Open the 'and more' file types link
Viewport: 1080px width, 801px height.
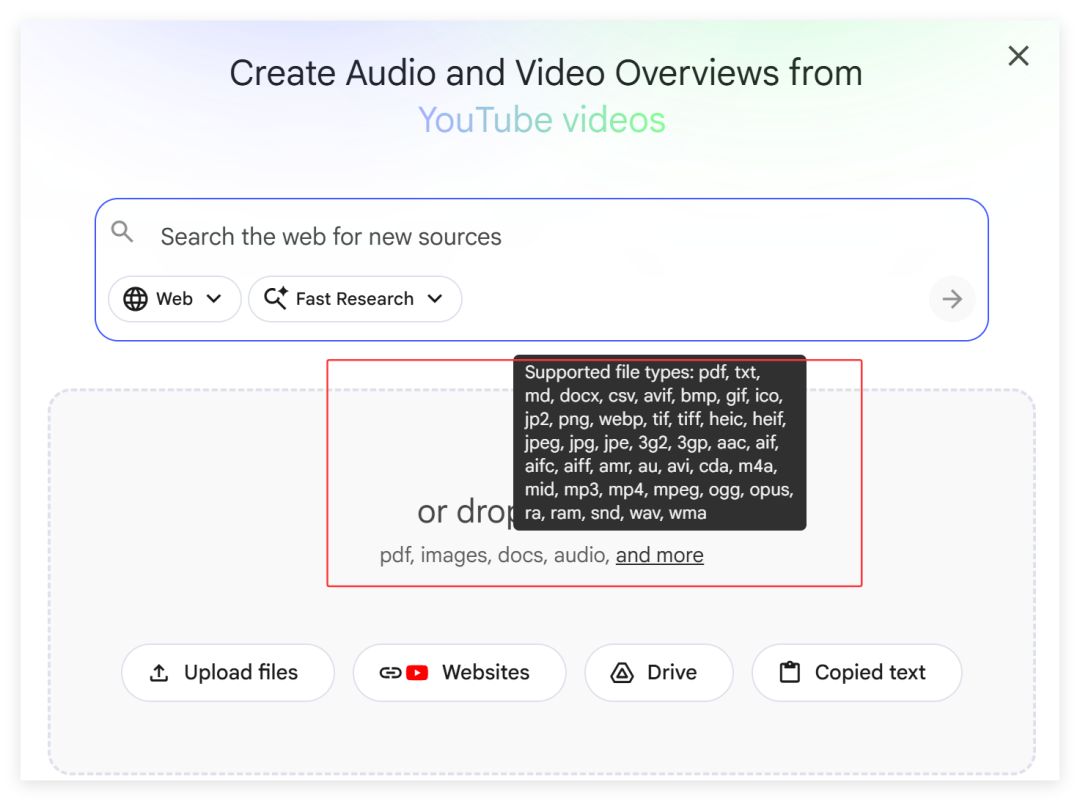coord(659,555)
